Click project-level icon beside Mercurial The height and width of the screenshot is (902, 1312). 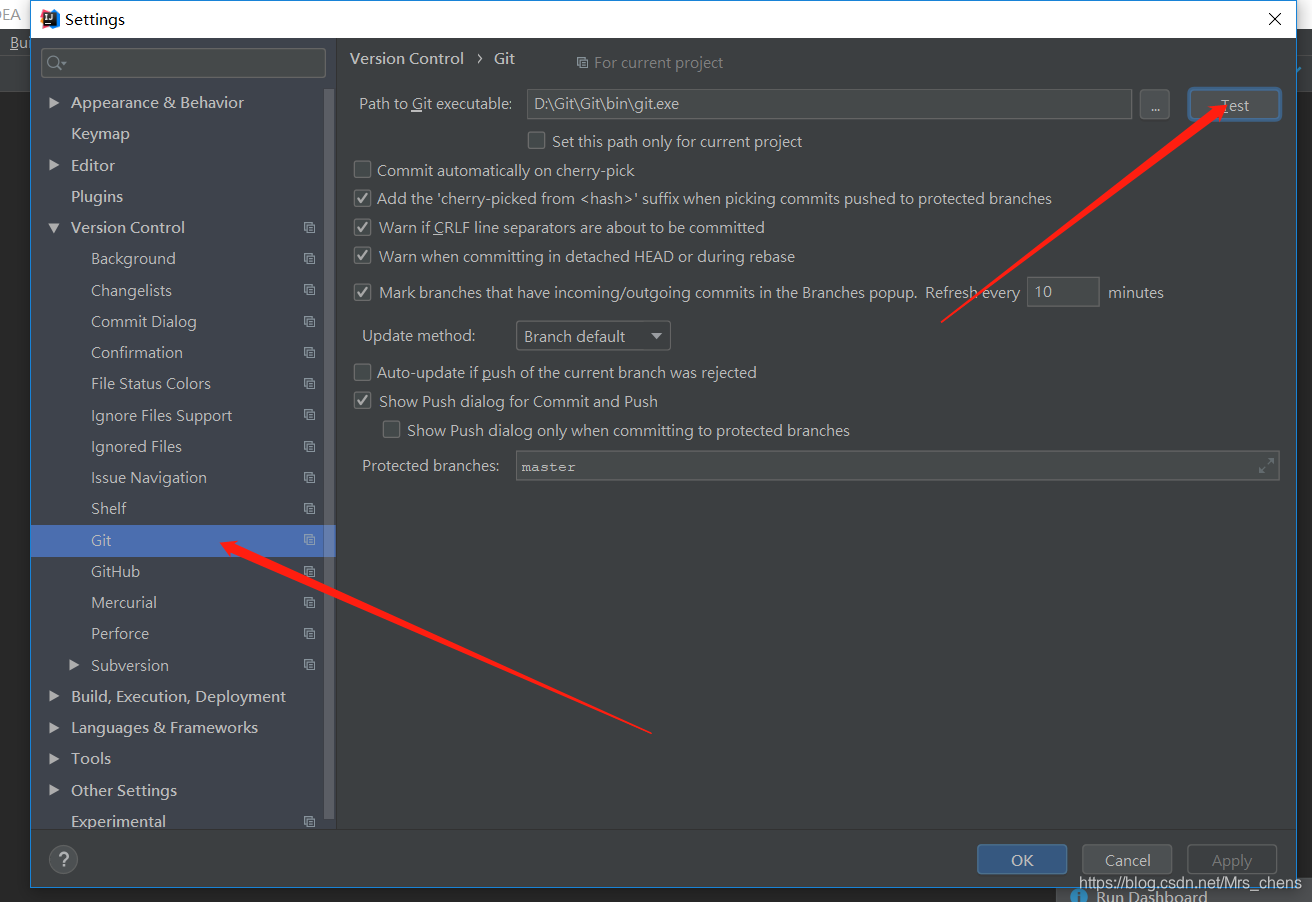coord(310,602)
